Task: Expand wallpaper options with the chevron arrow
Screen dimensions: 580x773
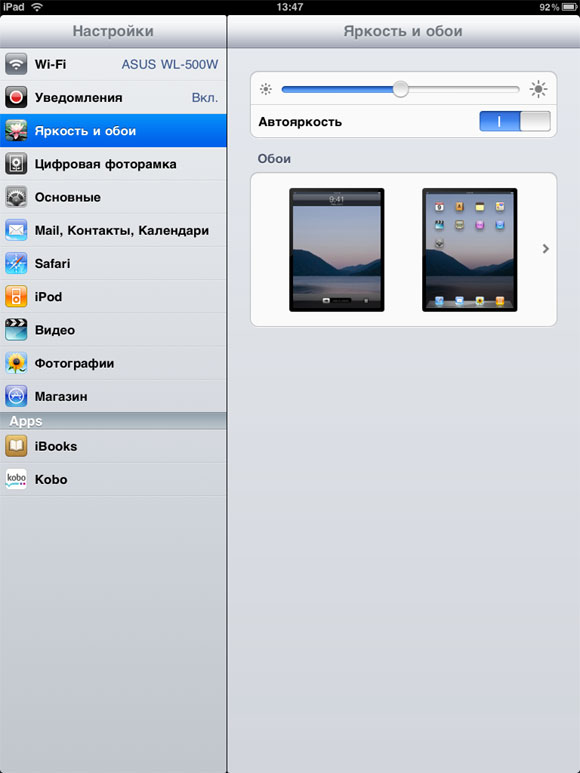Action: [x=546, y=249]
